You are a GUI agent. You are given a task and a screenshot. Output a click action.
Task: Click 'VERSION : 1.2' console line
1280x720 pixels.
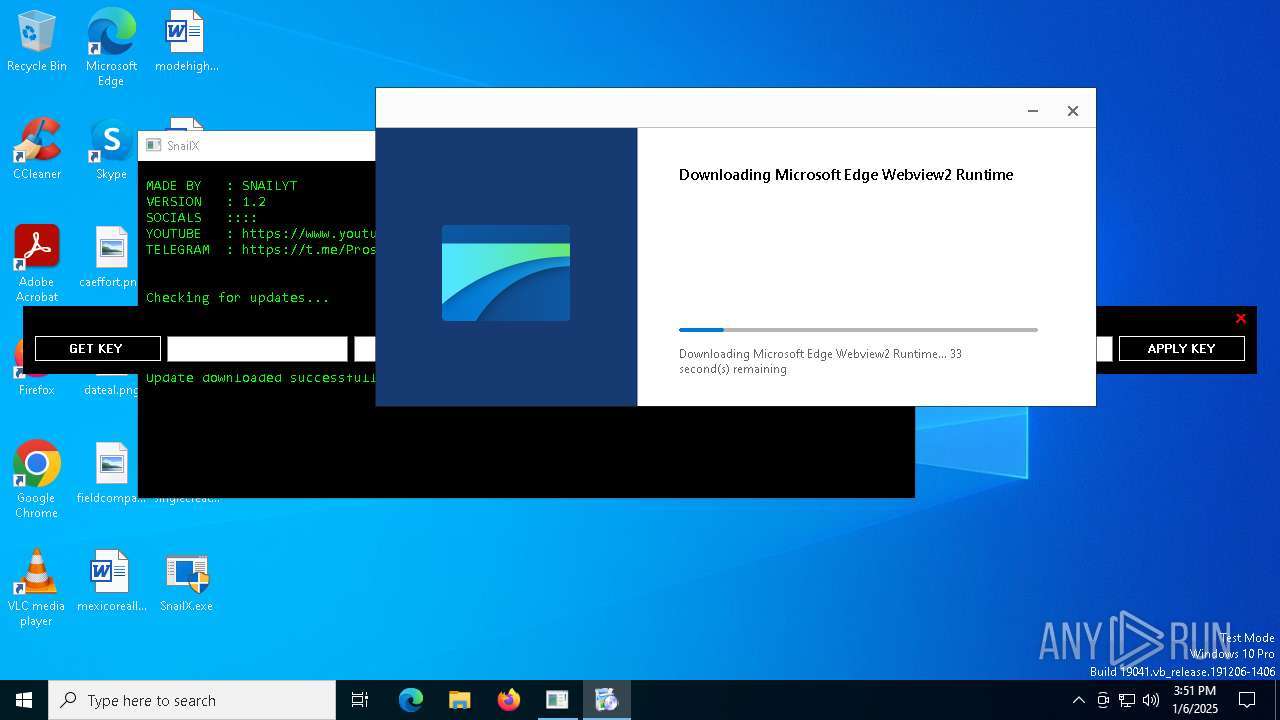pyautogui.click(x=206, y=201)
